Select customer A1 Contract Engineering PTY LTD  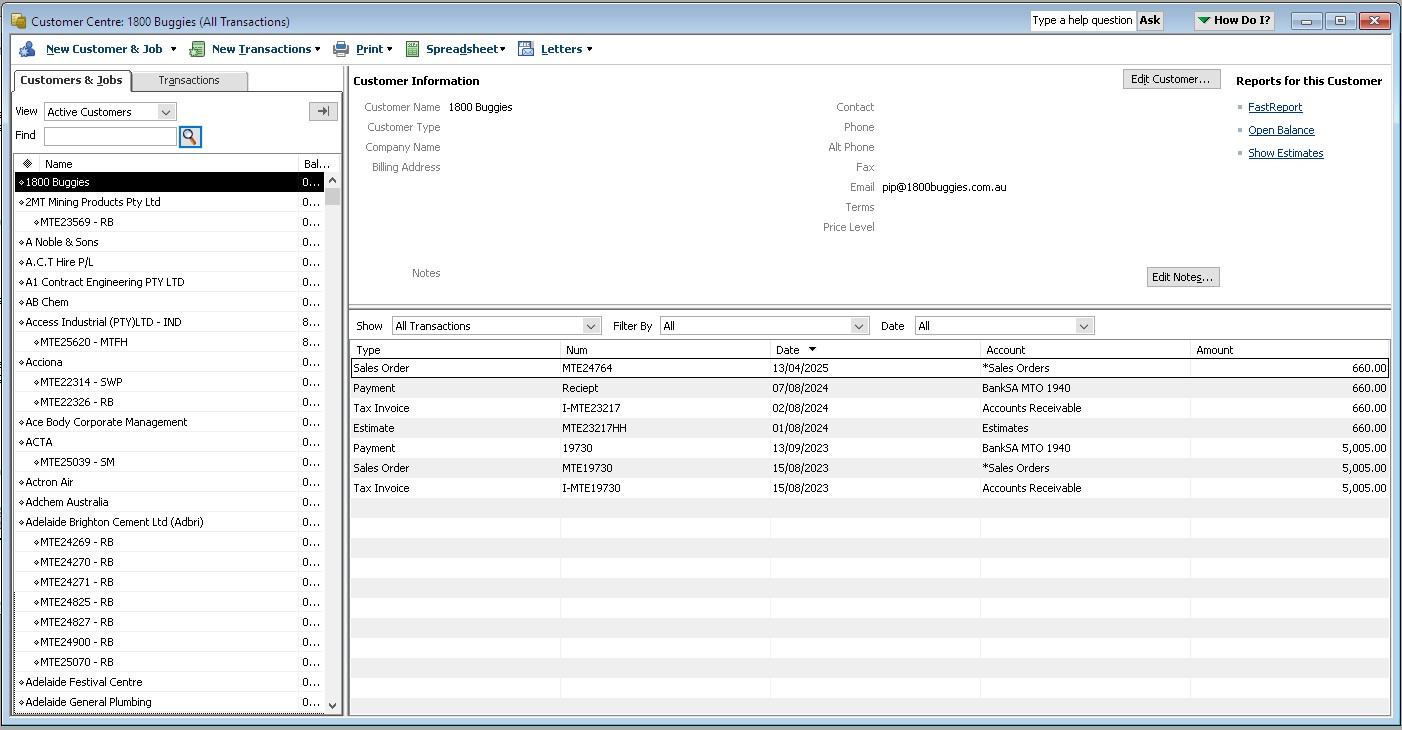pos(169,282)
